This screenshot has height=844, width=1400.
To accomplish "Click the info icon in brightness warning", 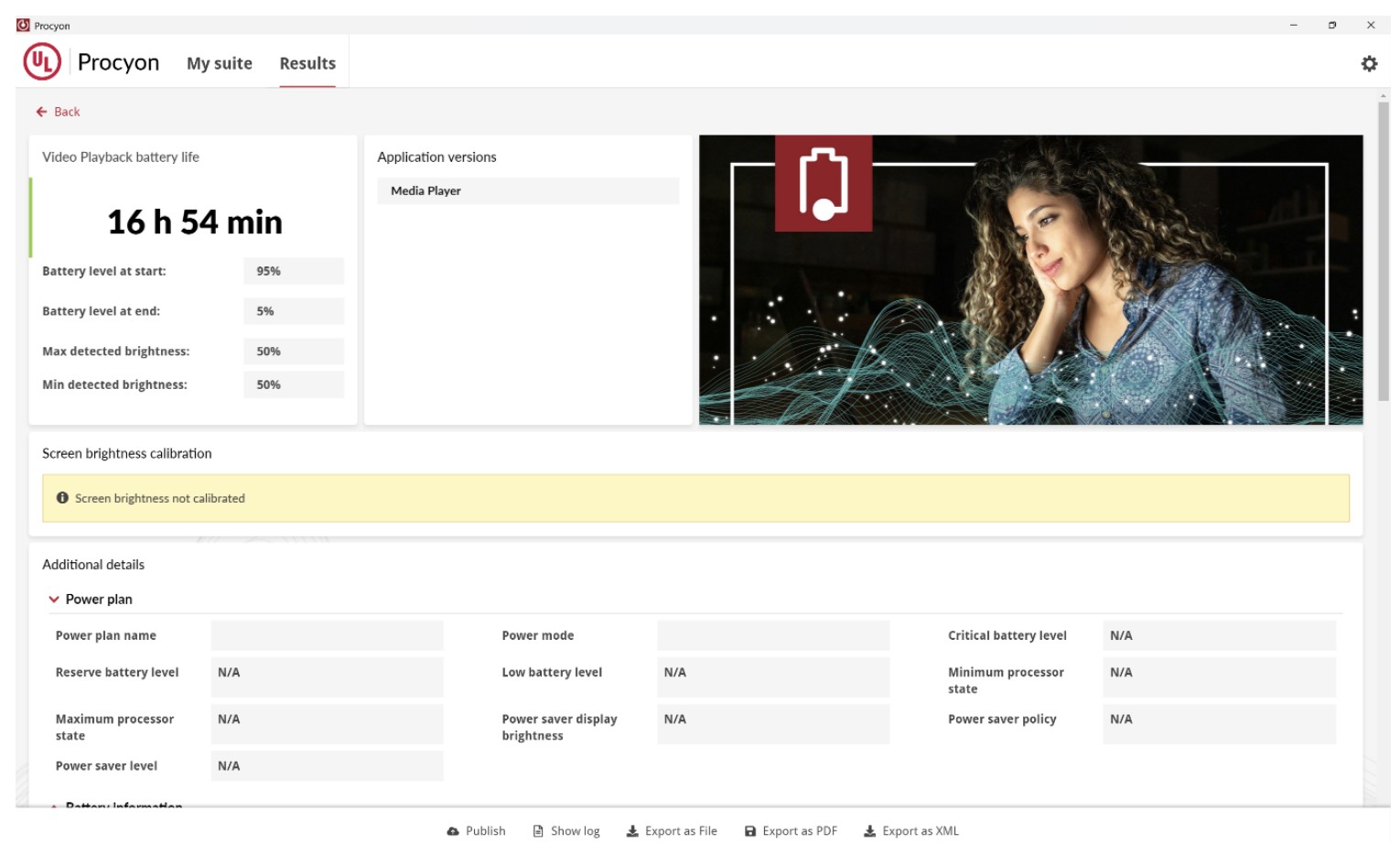I will (x=62, y=498).
